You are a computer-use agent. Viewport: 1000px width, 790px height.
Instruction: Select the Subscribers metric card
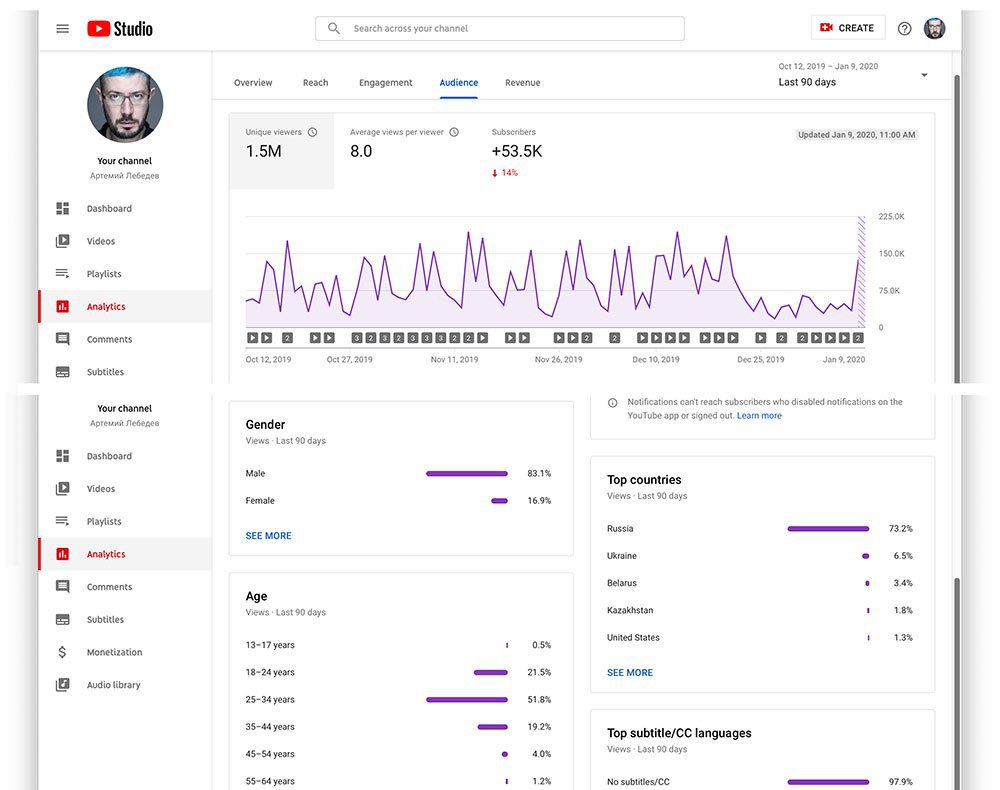pos(517,151)
